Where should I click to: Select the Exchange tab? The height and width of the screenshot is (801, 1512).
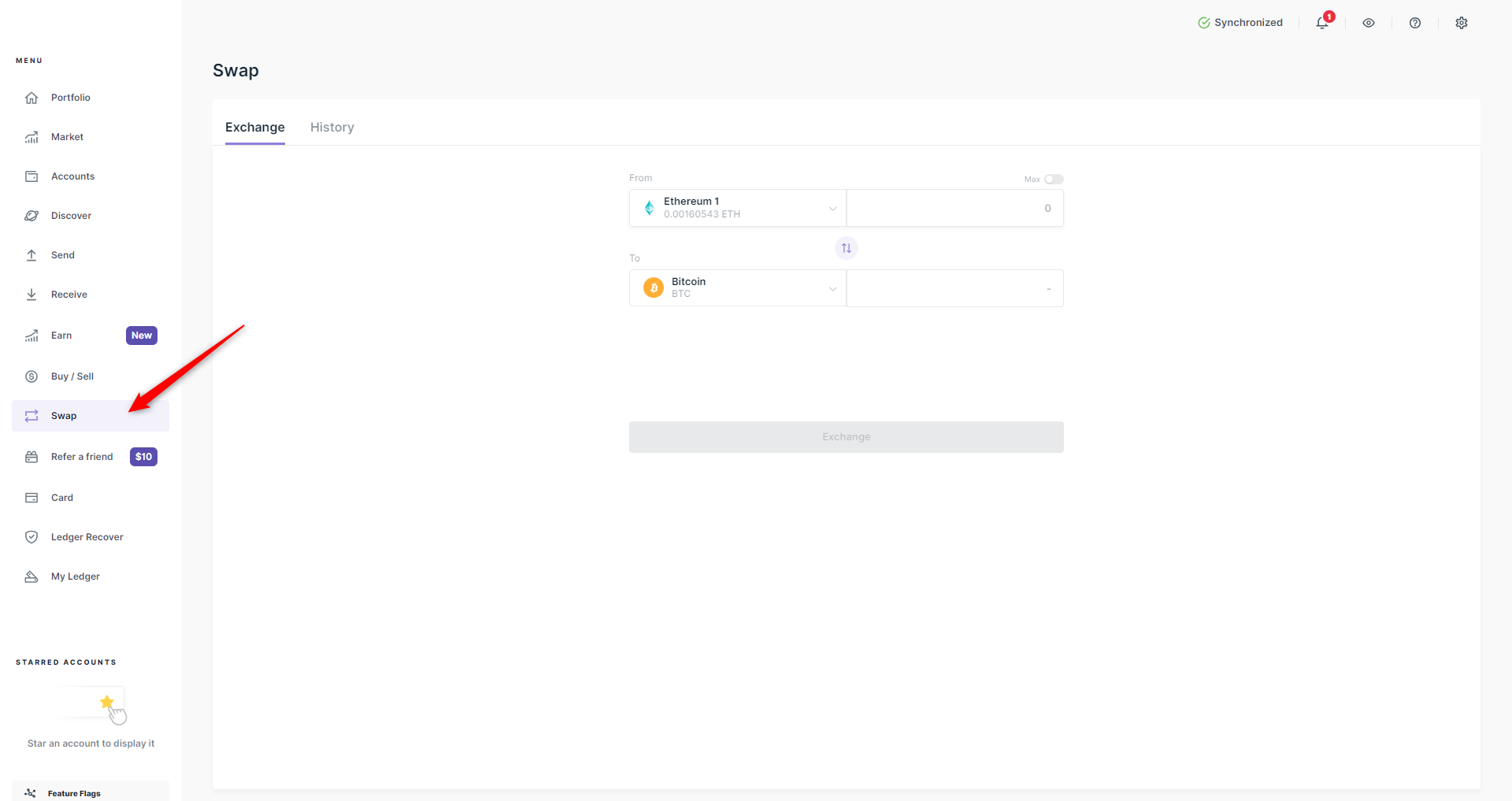254,128
